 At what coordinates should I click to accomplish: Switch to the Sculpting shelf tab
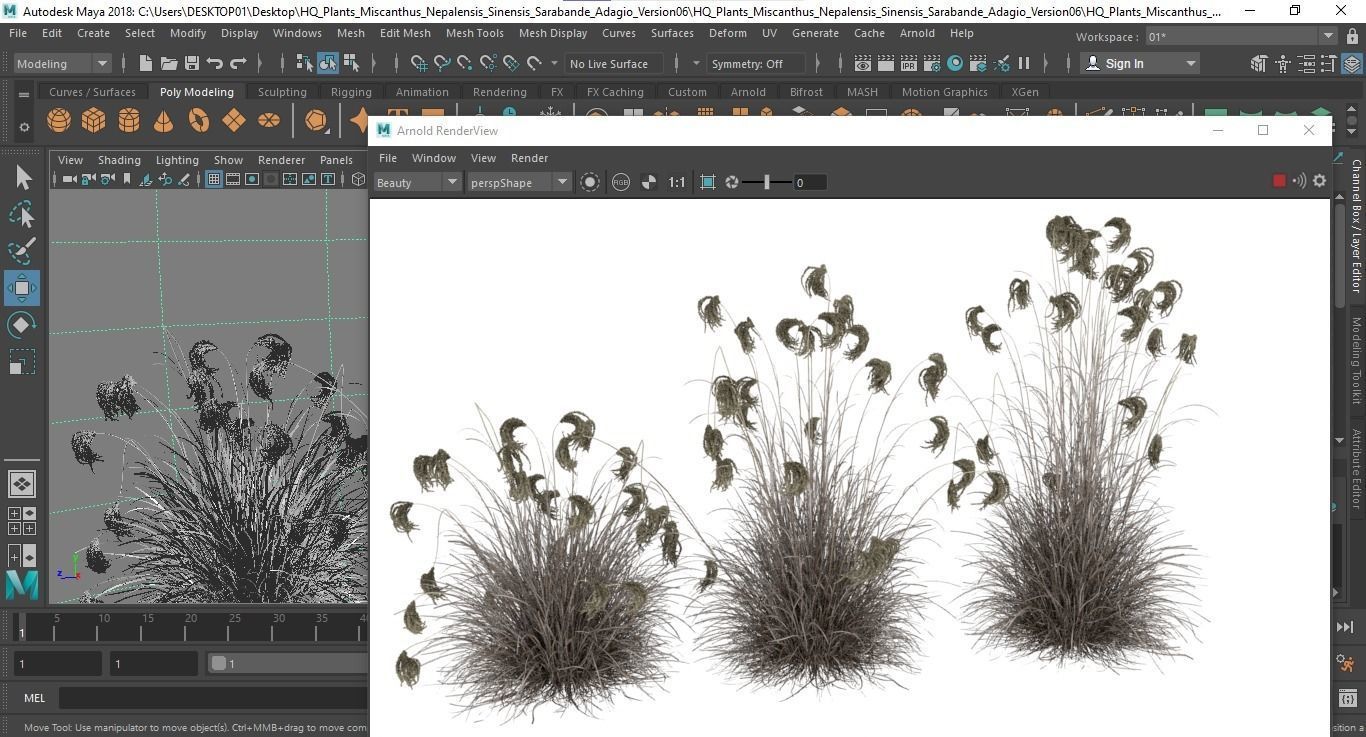[x=282, y=92]
